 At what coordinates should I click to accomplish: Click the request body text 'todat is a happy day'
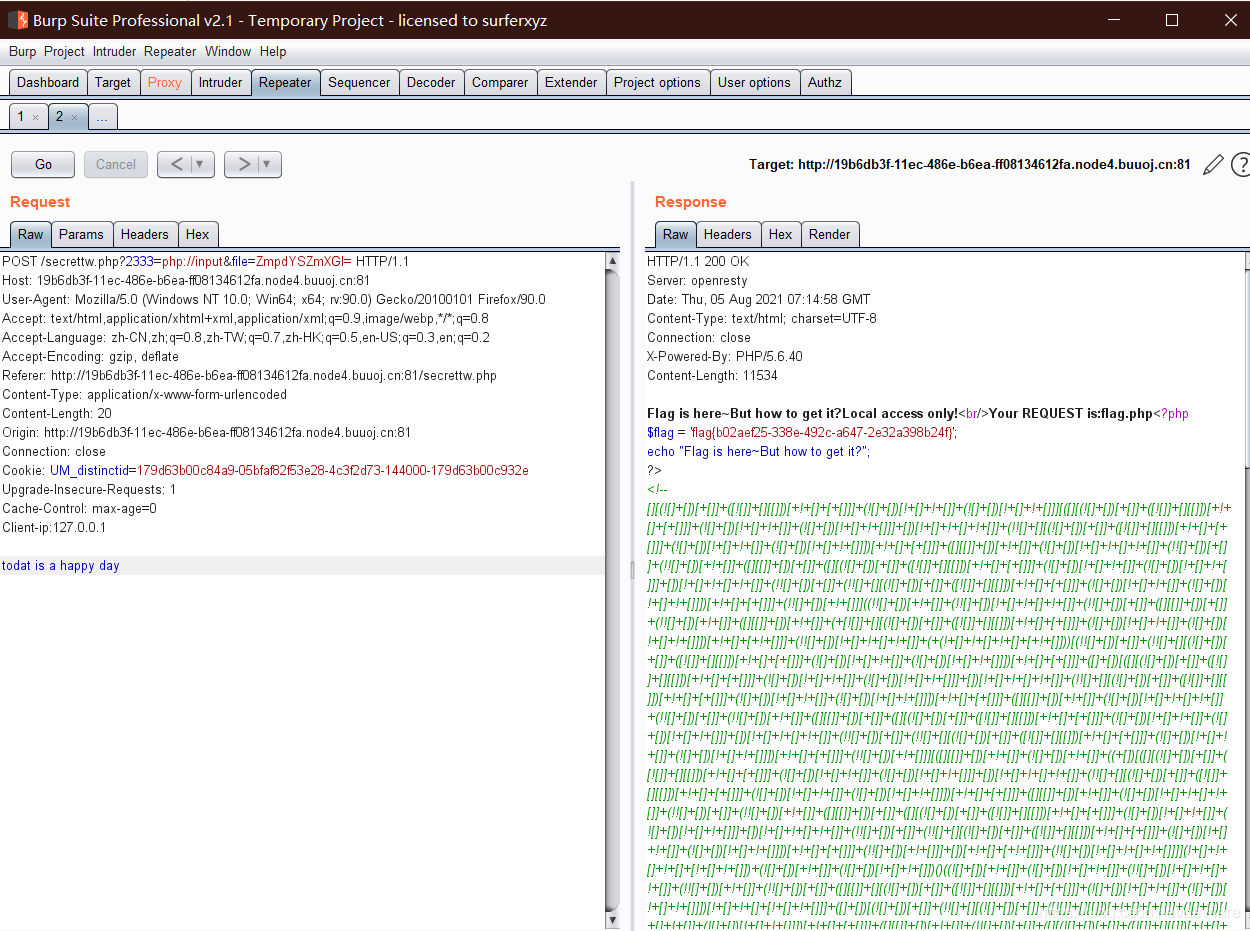60,566
